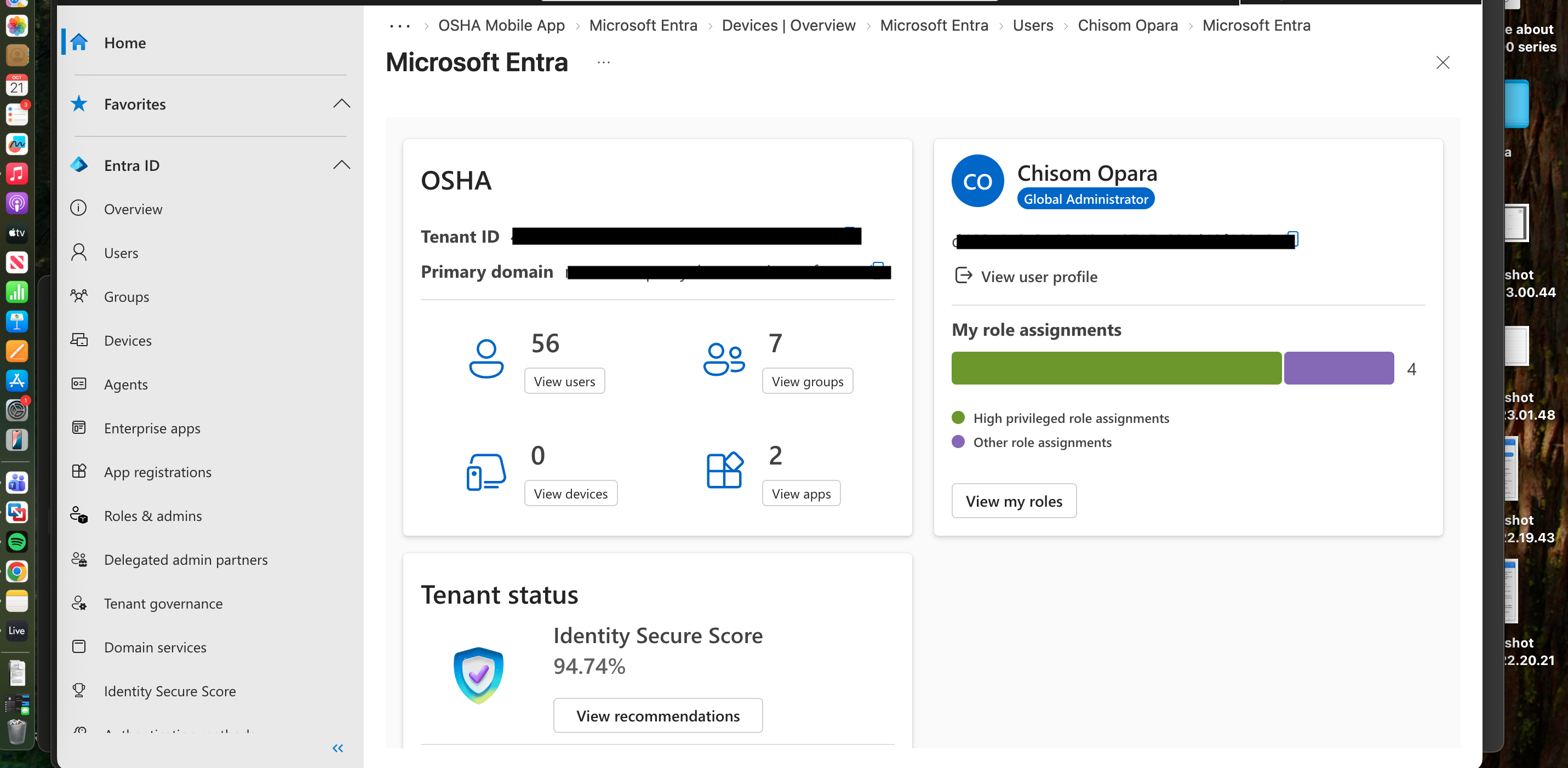Click the Agents icon in sidebar
Screen dimensions: 1568x768
79,384
